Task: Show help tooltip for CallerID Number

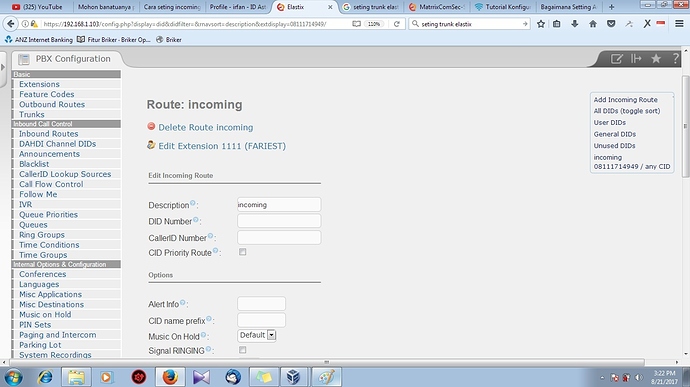Action: tap(210, 236)
